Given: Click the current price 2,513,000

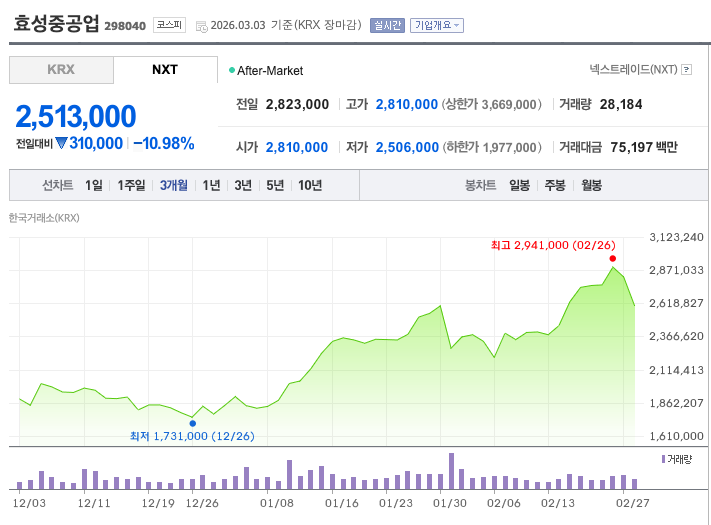Looking at the screenshot, I should click(76, 117).
